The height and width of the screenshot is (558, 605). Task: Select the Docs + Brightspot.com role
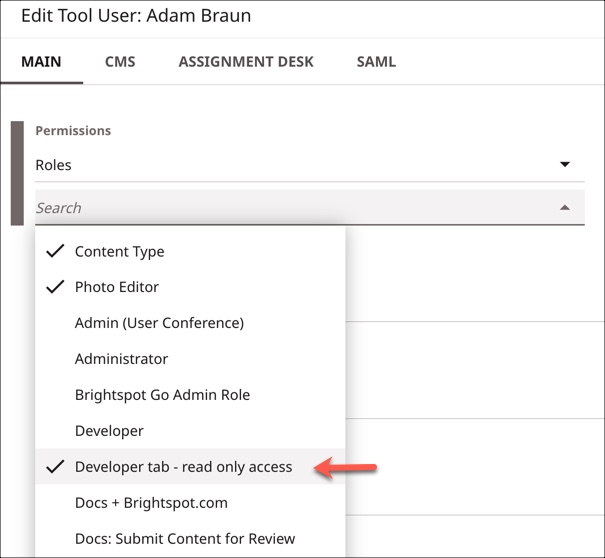click(190, 503)
